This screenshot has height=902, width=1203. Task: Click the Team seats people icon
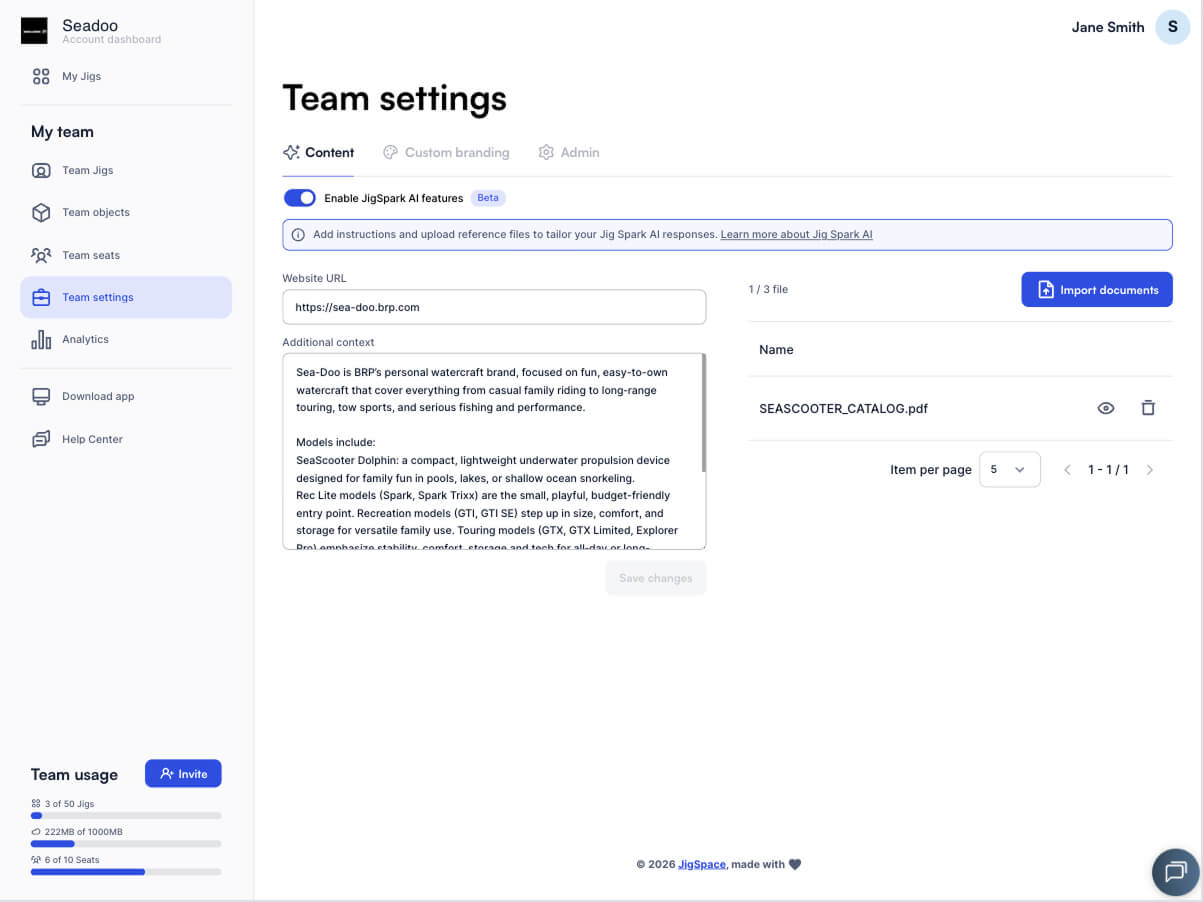click(x=41, y=255)
